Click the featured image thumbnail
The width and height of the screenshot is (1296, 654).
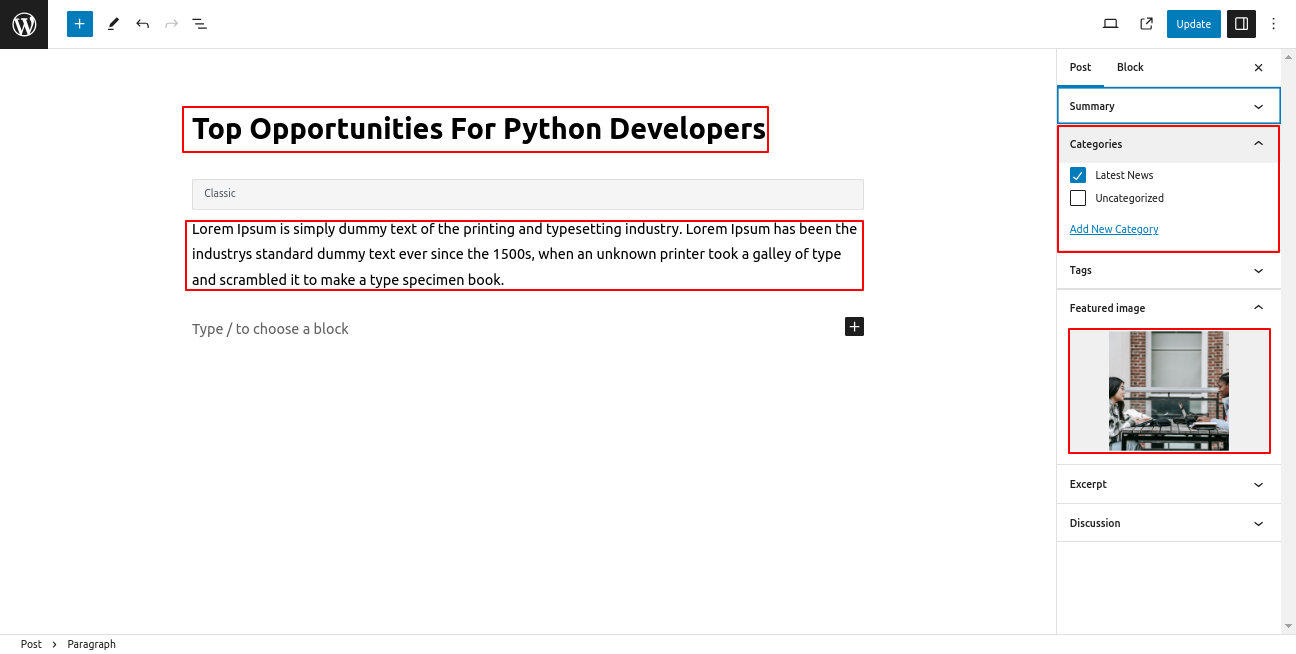(x=1168, y=391)
